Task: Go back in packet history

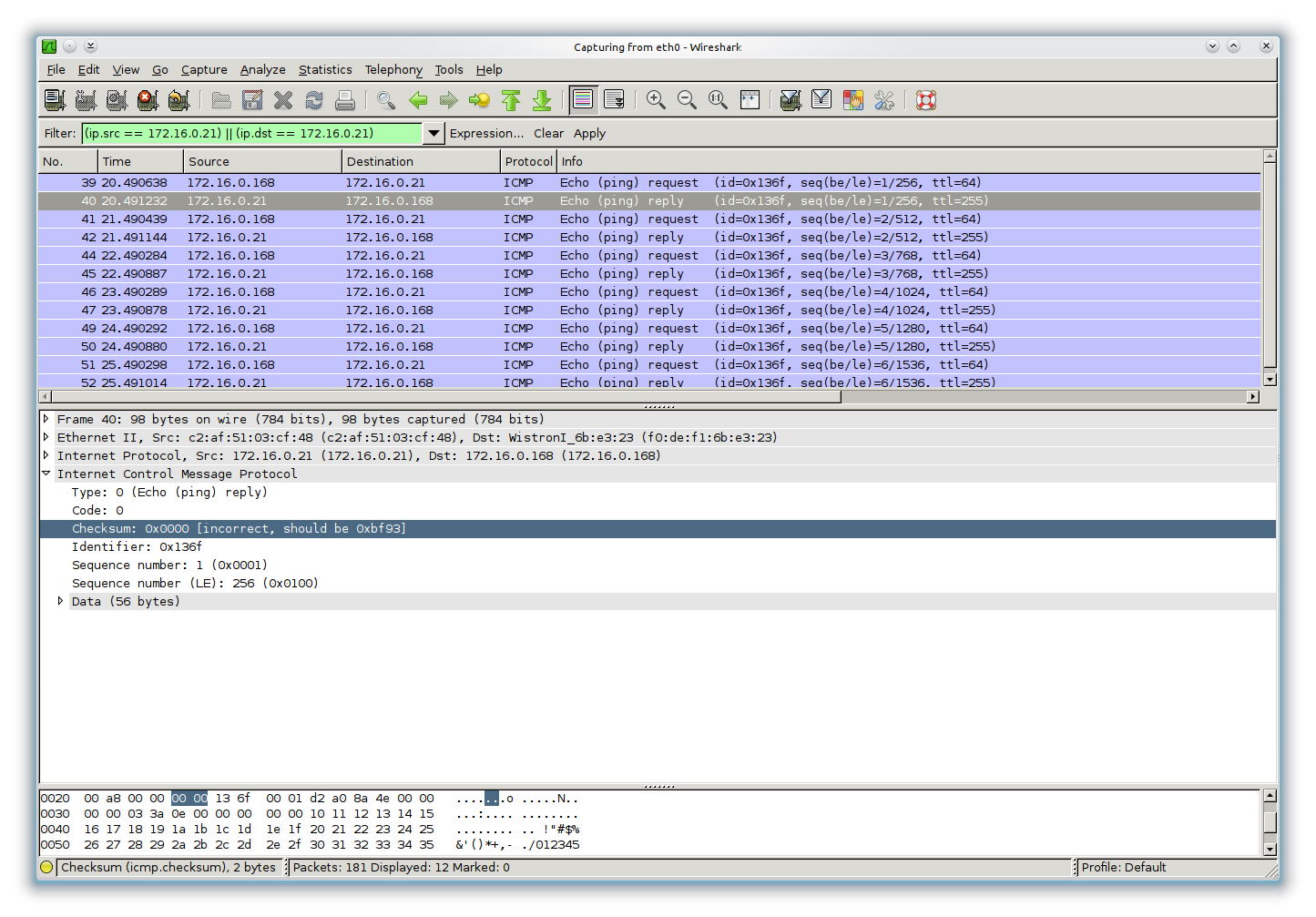Action: pos(418,100)
